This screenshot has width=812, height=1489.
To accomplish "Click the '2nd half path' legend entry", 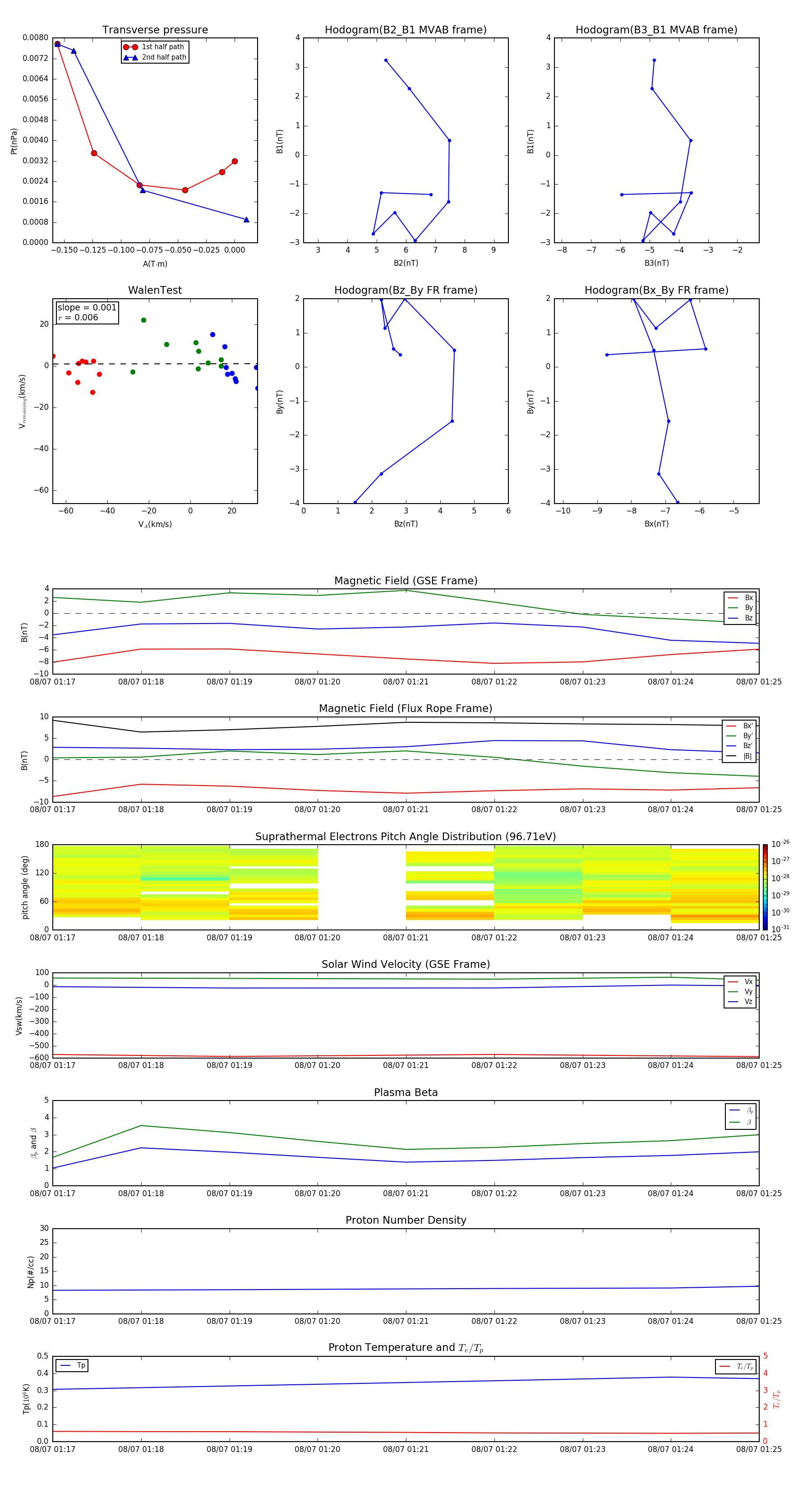I will 155,57.
